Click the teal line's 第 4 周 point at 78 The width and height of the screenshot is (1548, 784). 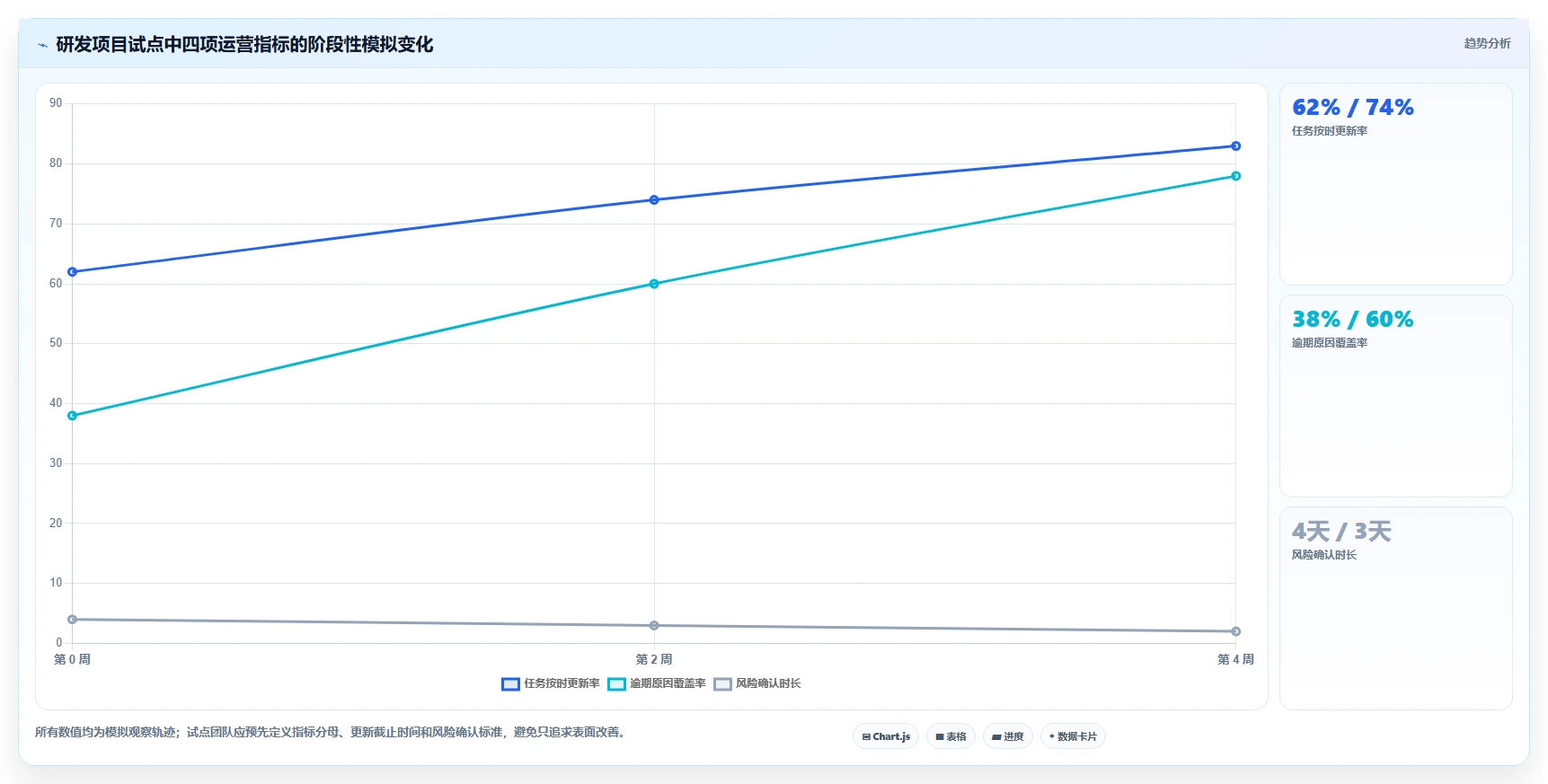[1235, 176]
